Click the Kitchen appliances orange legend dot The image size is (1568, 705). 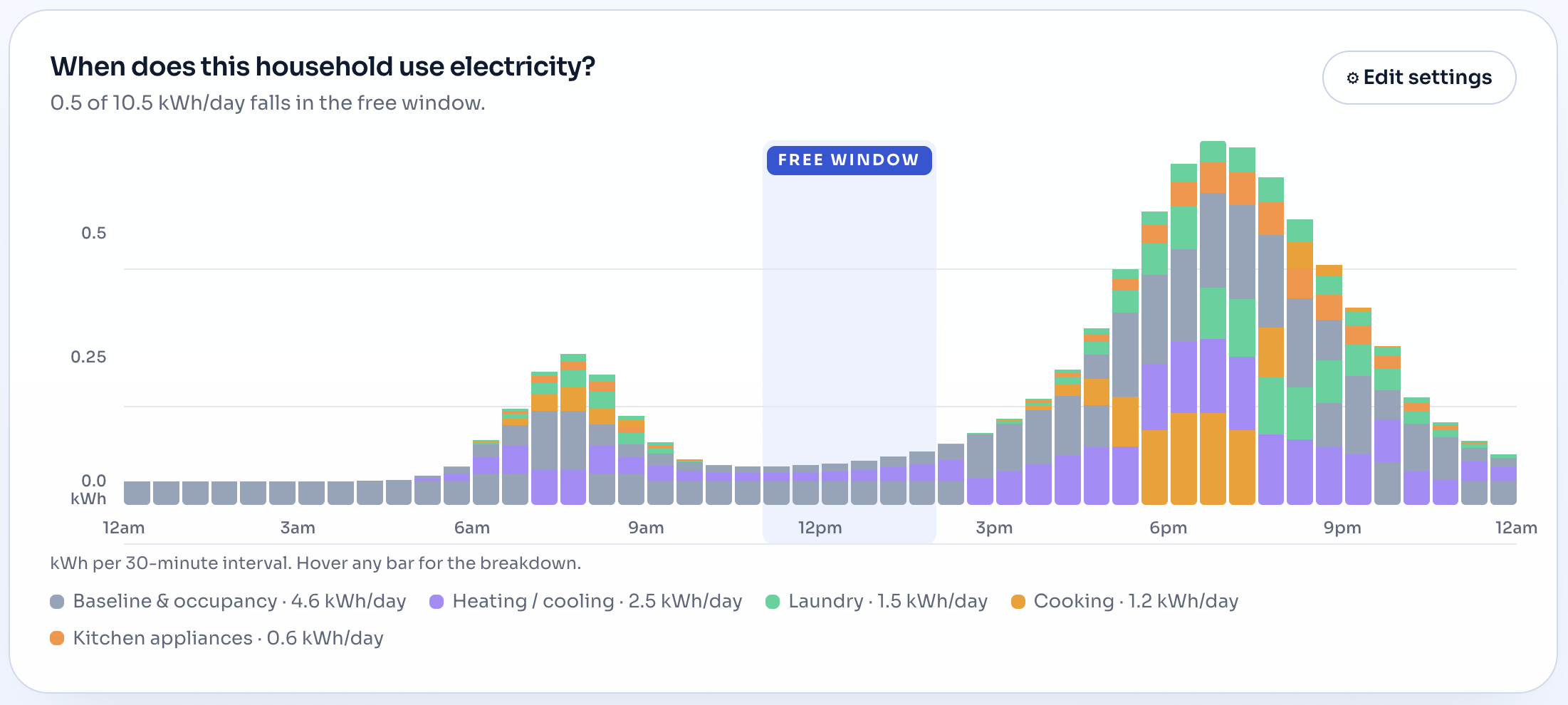pyautogui.click(x=57, y=638)
